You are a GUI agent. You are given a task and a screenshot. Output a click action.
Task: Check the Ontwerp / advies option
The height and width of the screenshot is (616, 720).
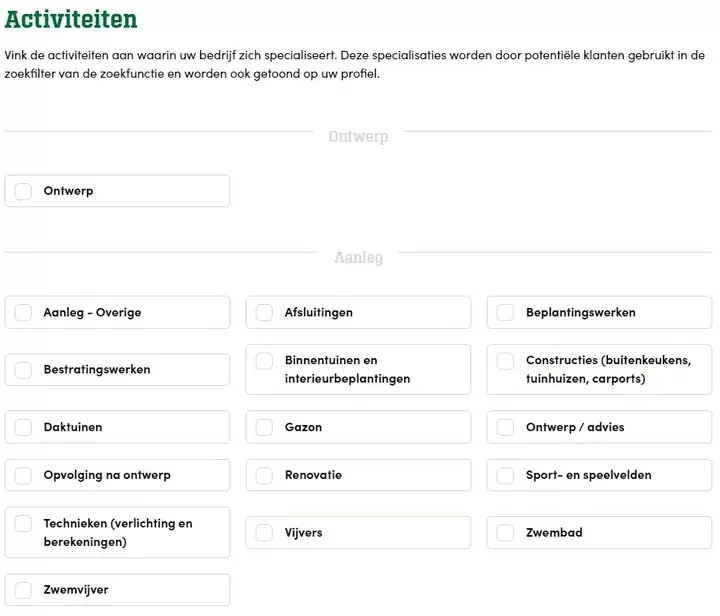505,427
